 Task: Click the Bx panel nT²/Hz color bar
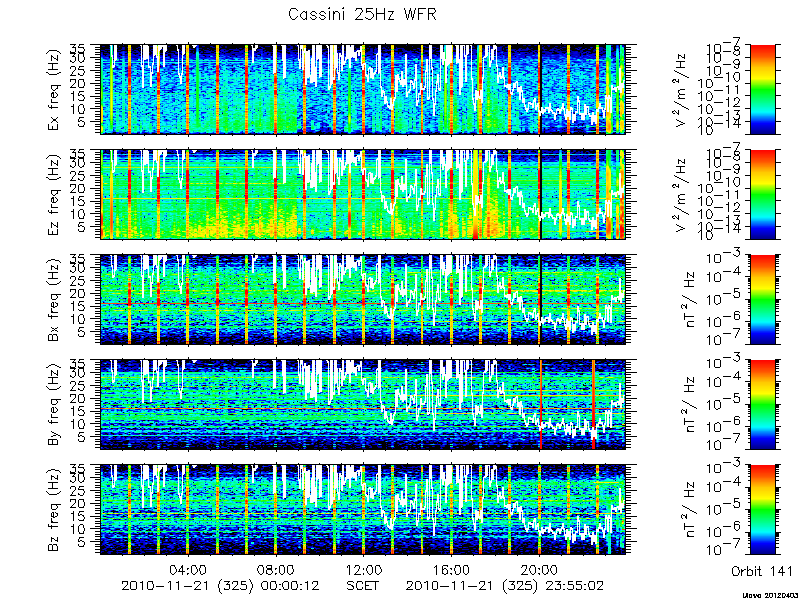(762, 299)
